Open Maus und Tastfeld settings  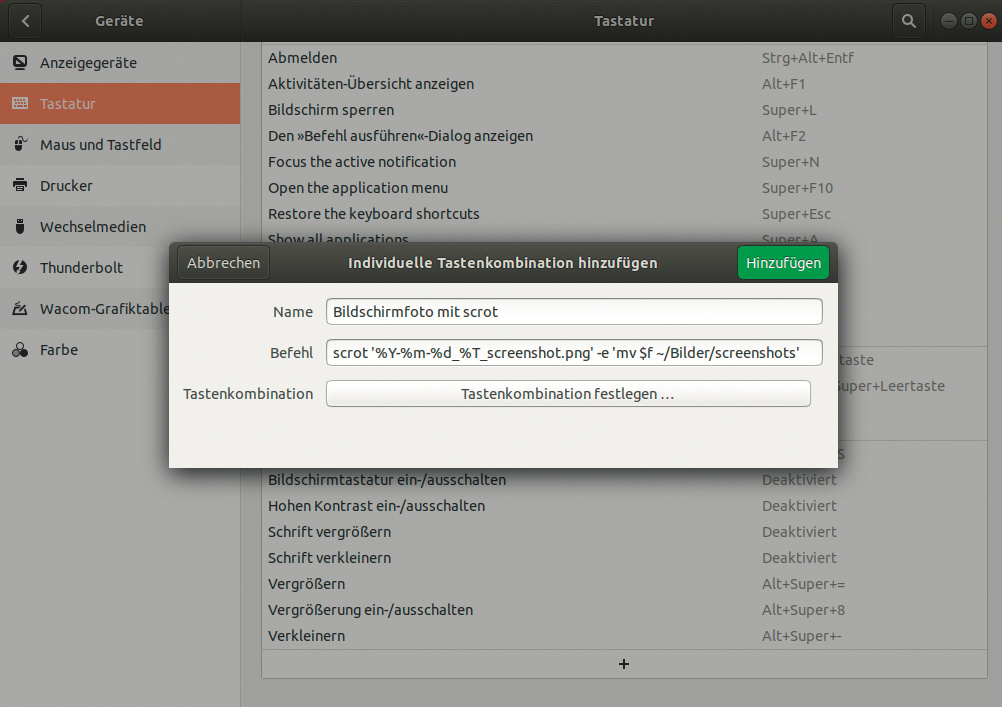coord(120,144)
